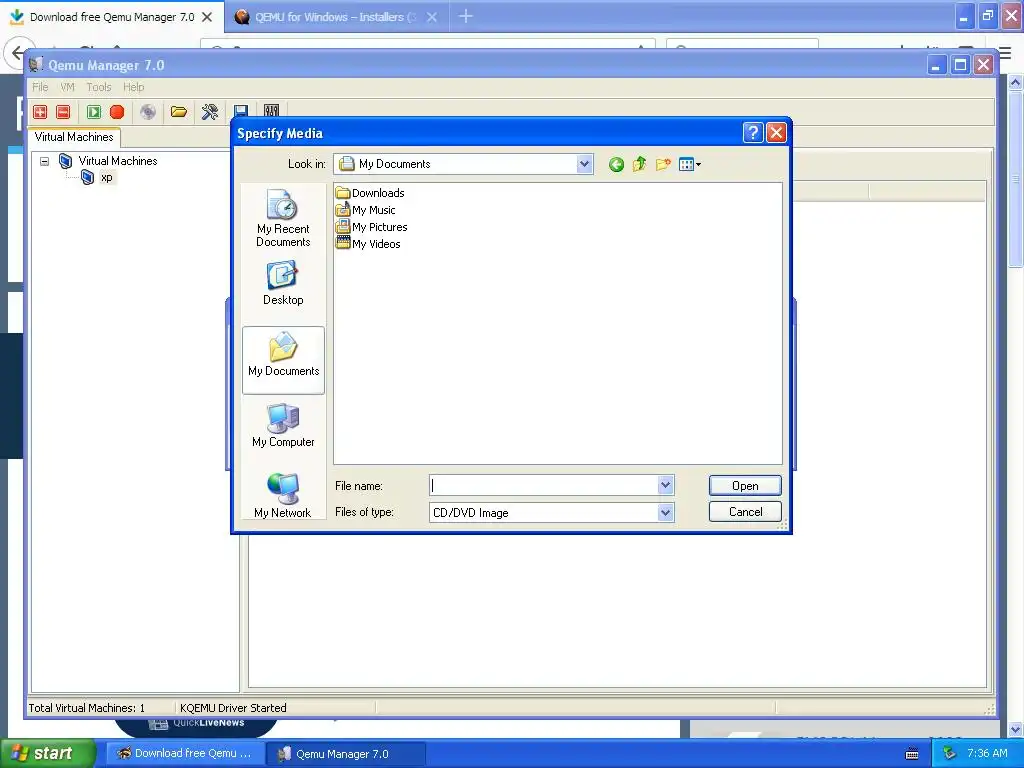Open the VM menu
1024x768 pixels.
tap(67, 87)
